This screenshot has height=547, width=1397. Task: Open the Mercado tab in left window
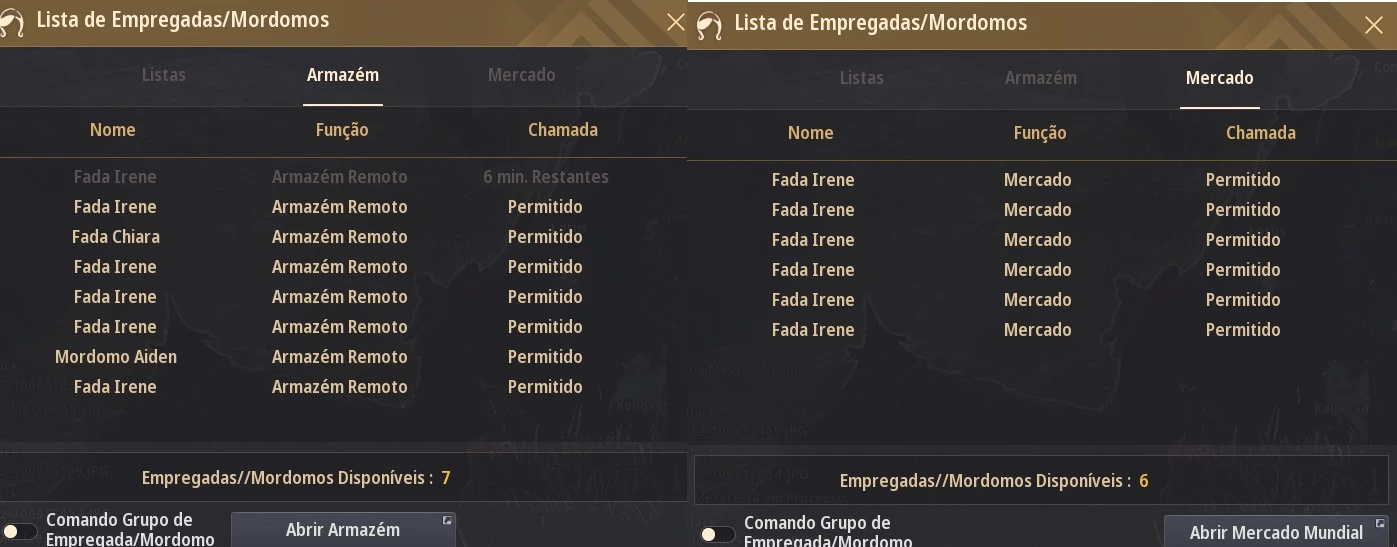[521, 75]
